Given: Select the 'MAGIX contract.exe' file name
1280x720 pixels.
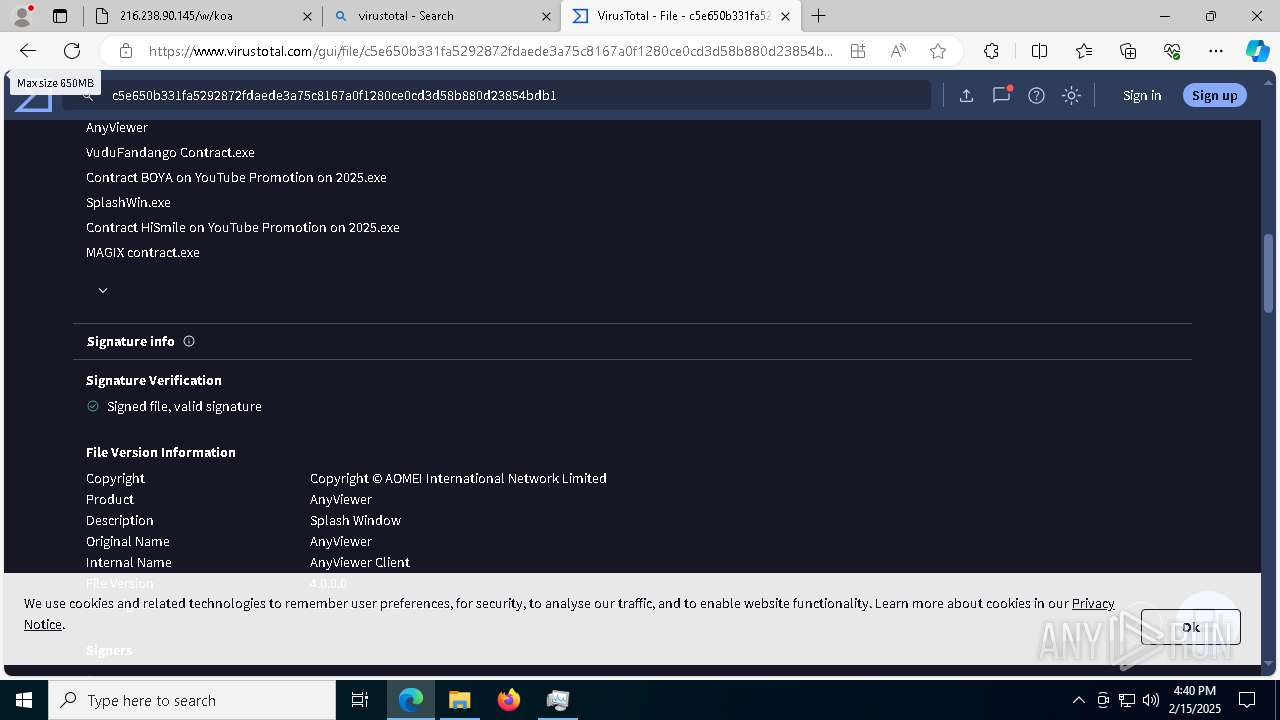Looking at the screenshot, I should click(143, 252).
